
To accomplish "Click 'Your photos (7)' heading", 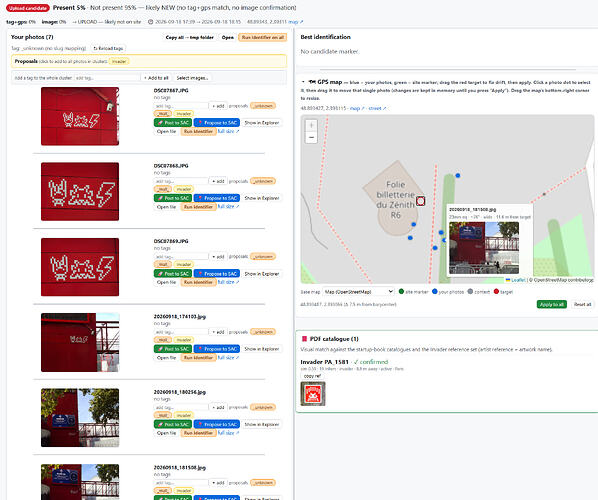I will tap(32, 37).
